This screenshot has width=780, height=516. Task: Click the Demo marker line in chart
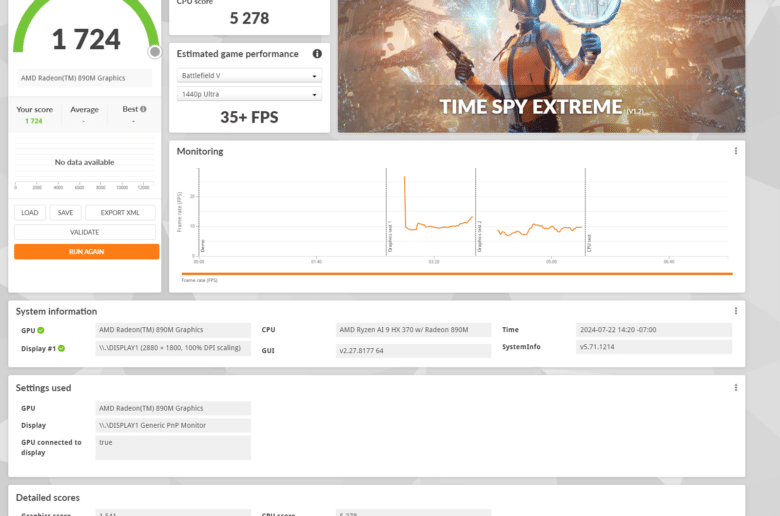click(199, 212)
